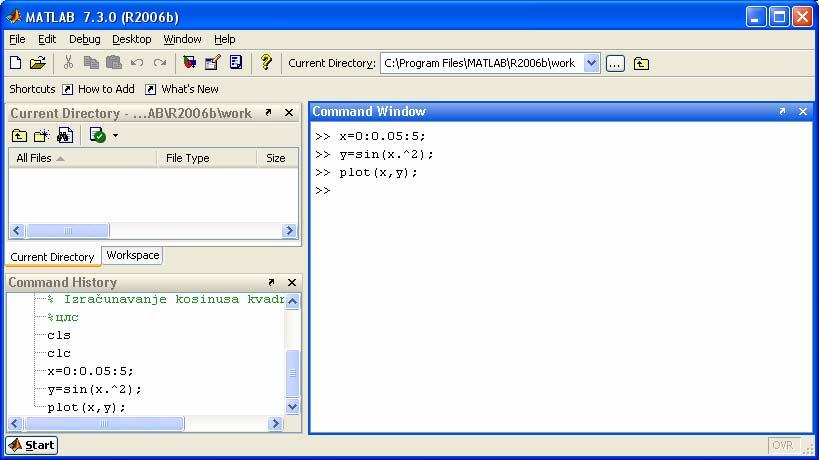This screenshot has width=819, height=460.
Task: Create a new M-file from the toolbar
Action: [x=16, y=63]
